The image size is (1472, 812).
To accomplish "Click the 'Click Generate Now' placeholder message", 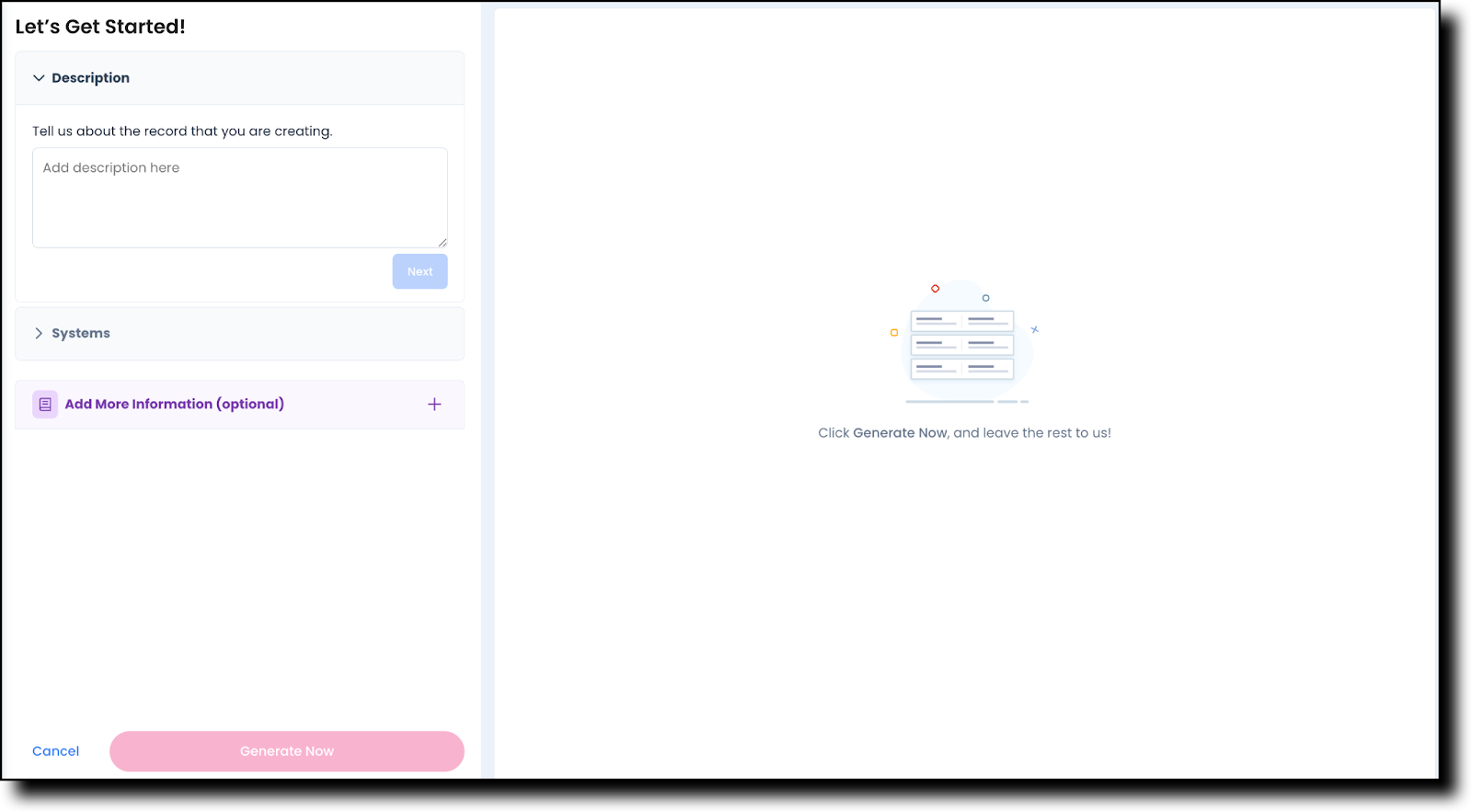I will click(964, 433).
